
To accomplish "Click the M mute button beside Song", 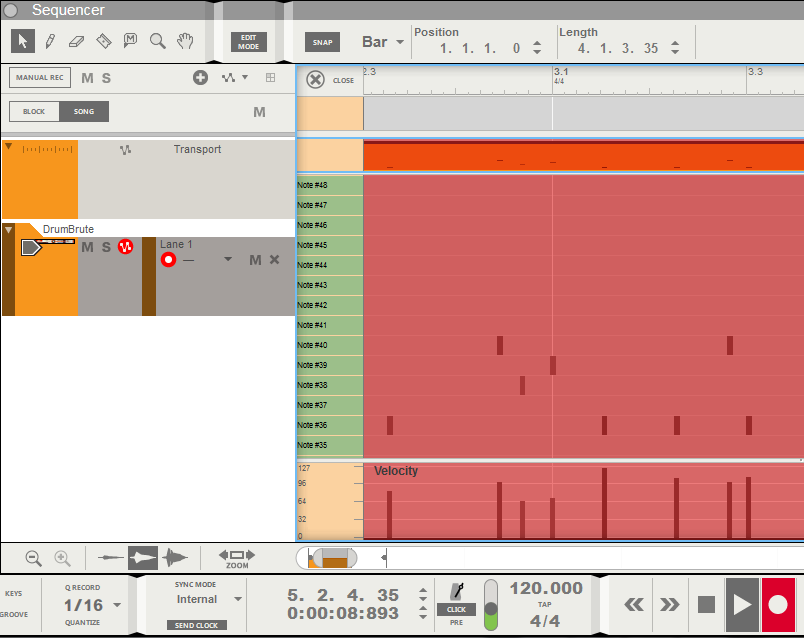I will tap(259, 112).
